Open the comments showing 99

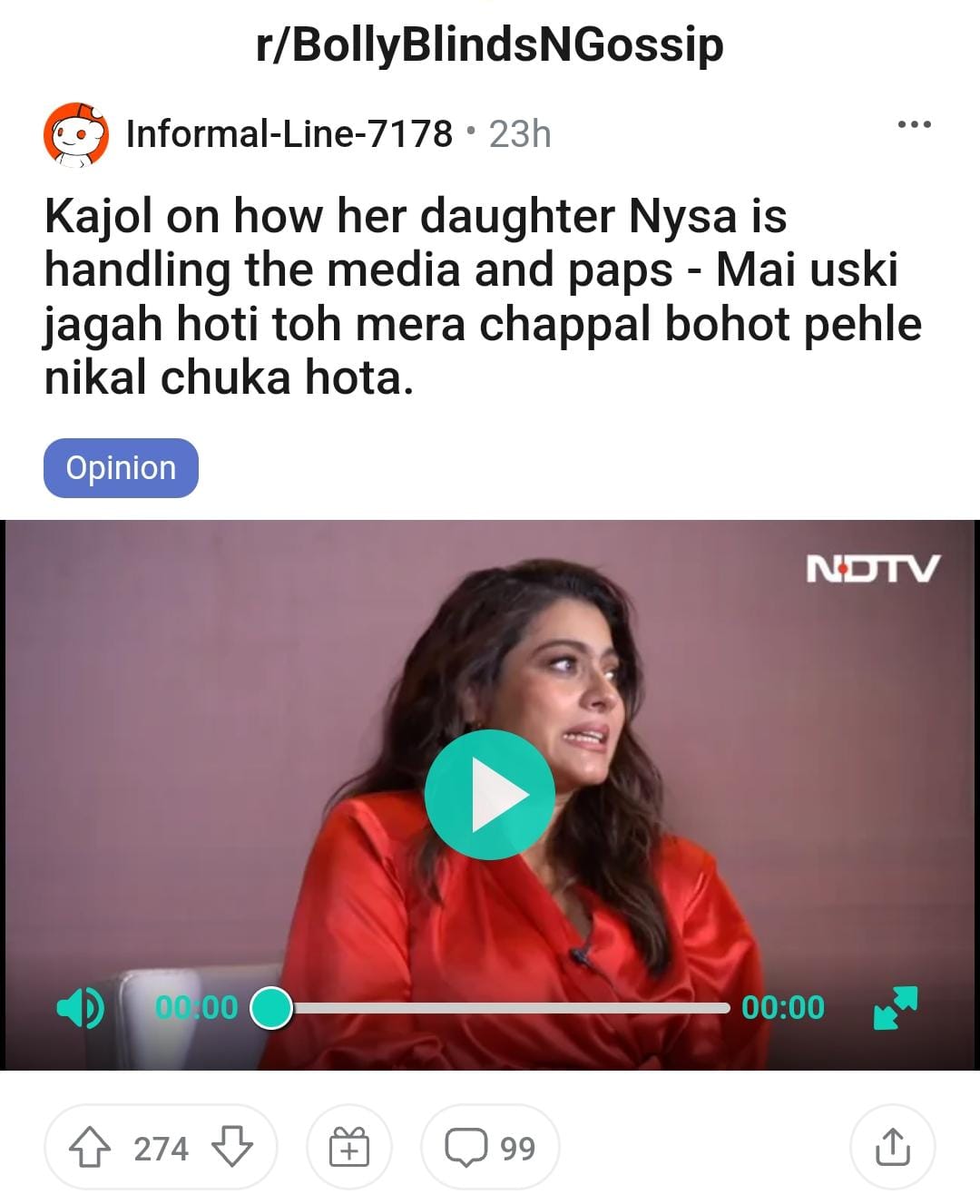pos(490,1148)
